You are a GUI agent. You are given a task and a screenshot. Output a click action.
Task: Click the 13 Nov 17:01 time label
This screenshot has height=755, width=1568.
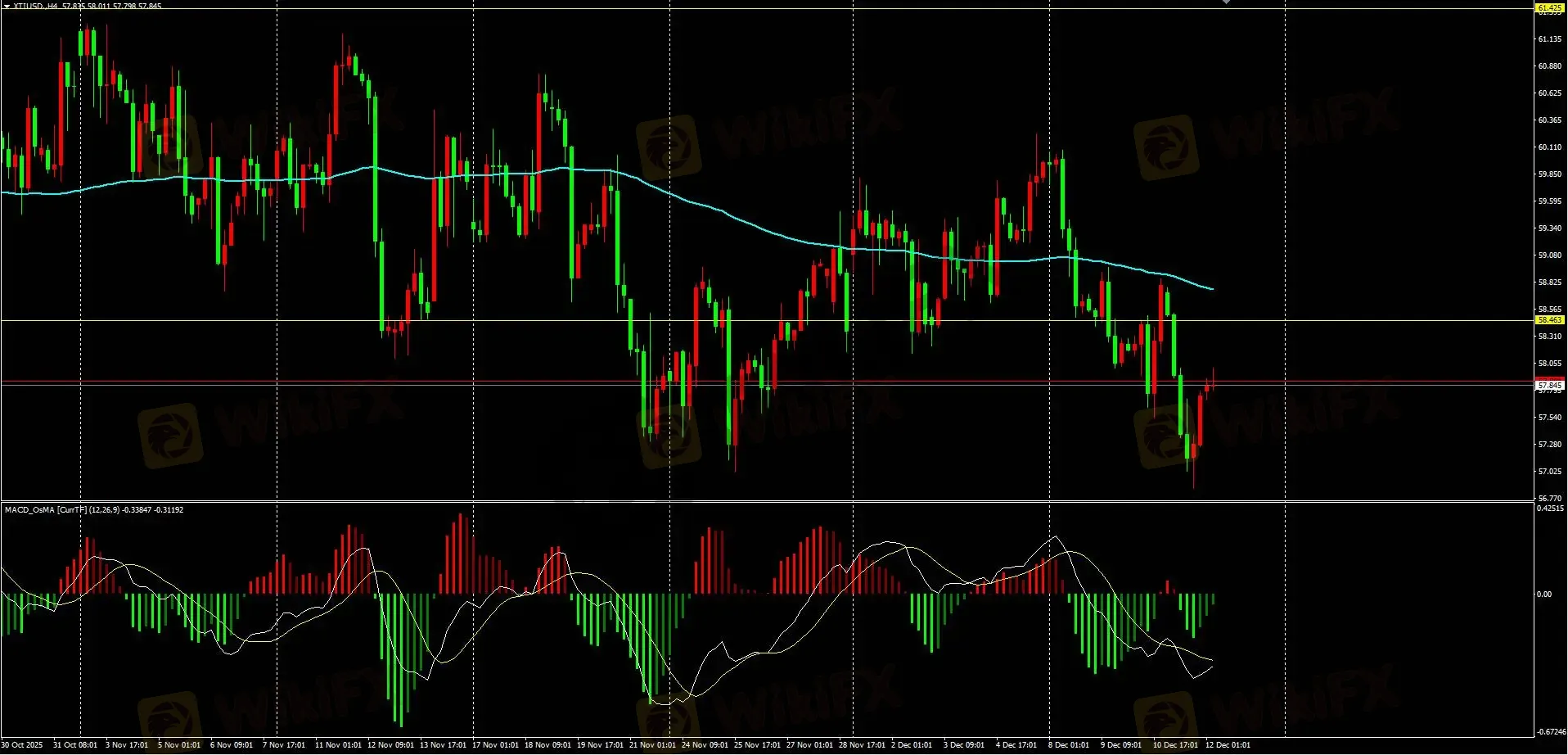click(x=443, y=745)
